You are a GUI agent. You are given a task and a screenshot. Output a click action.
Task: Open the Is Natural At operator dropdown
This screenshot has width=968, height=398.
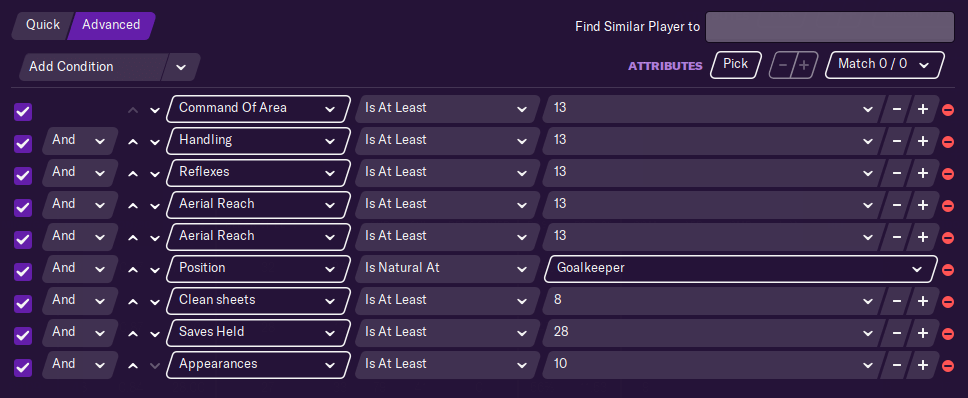pyautogui.click(x=443, y=269)
